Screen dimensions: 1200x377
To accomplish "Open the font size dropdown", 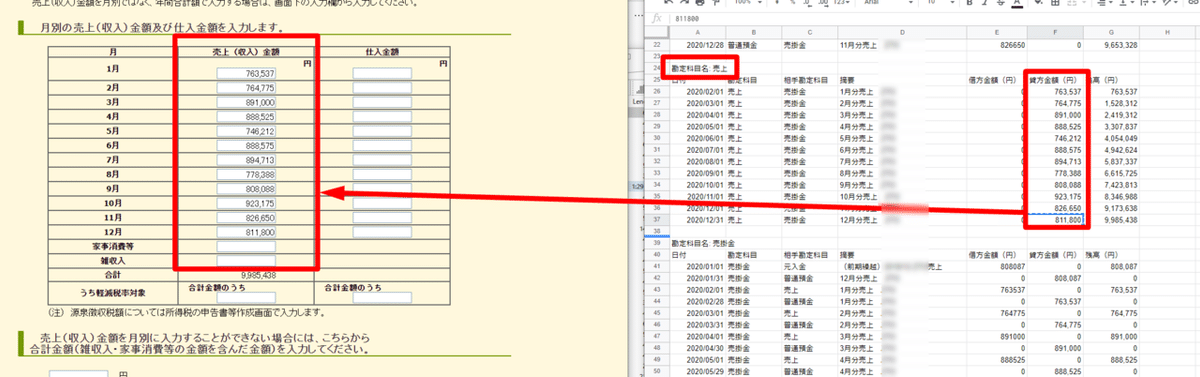I will [940, 3].
